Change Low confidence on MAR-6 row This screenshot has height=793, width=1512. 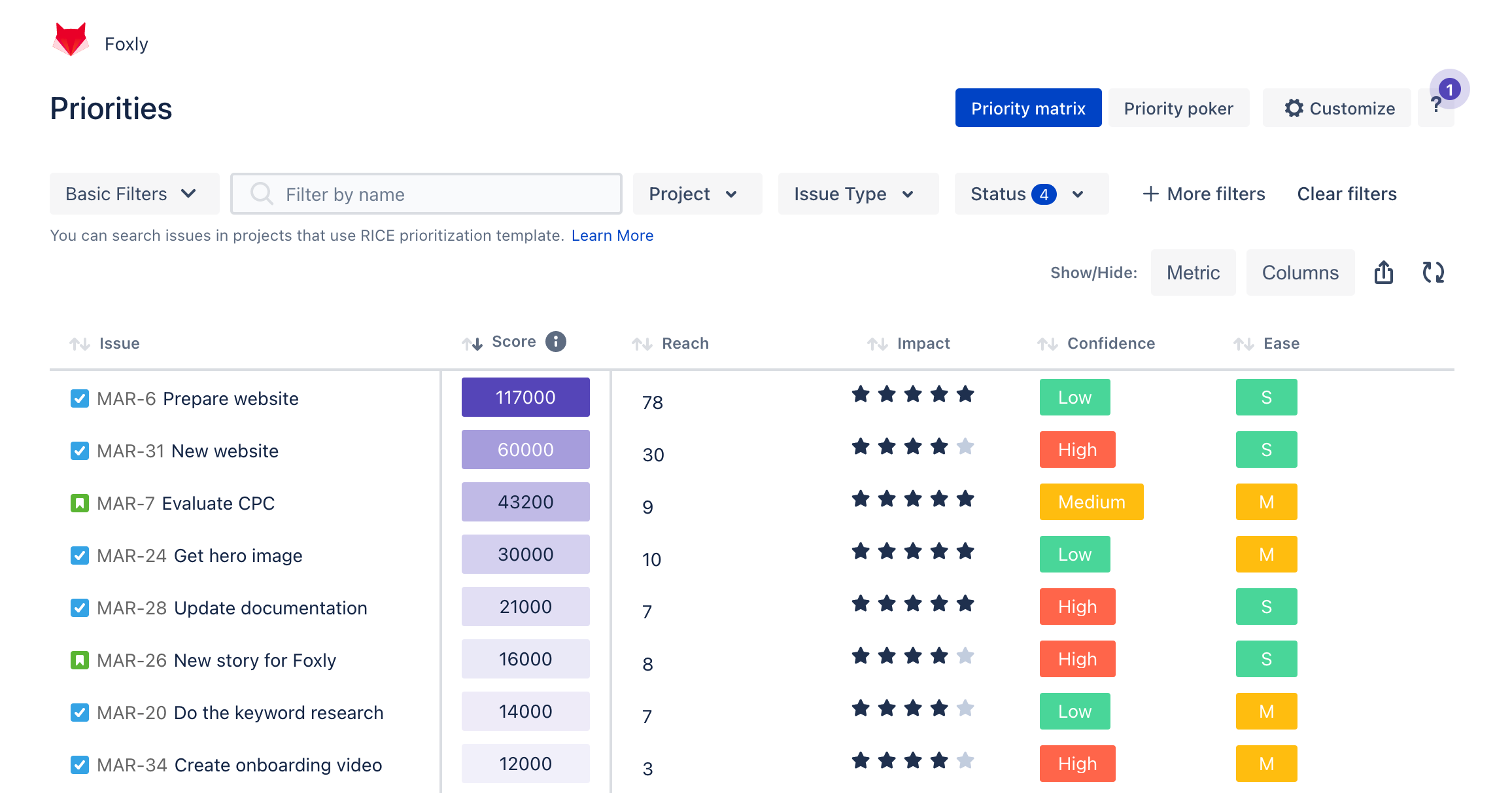coord(1075,397)
